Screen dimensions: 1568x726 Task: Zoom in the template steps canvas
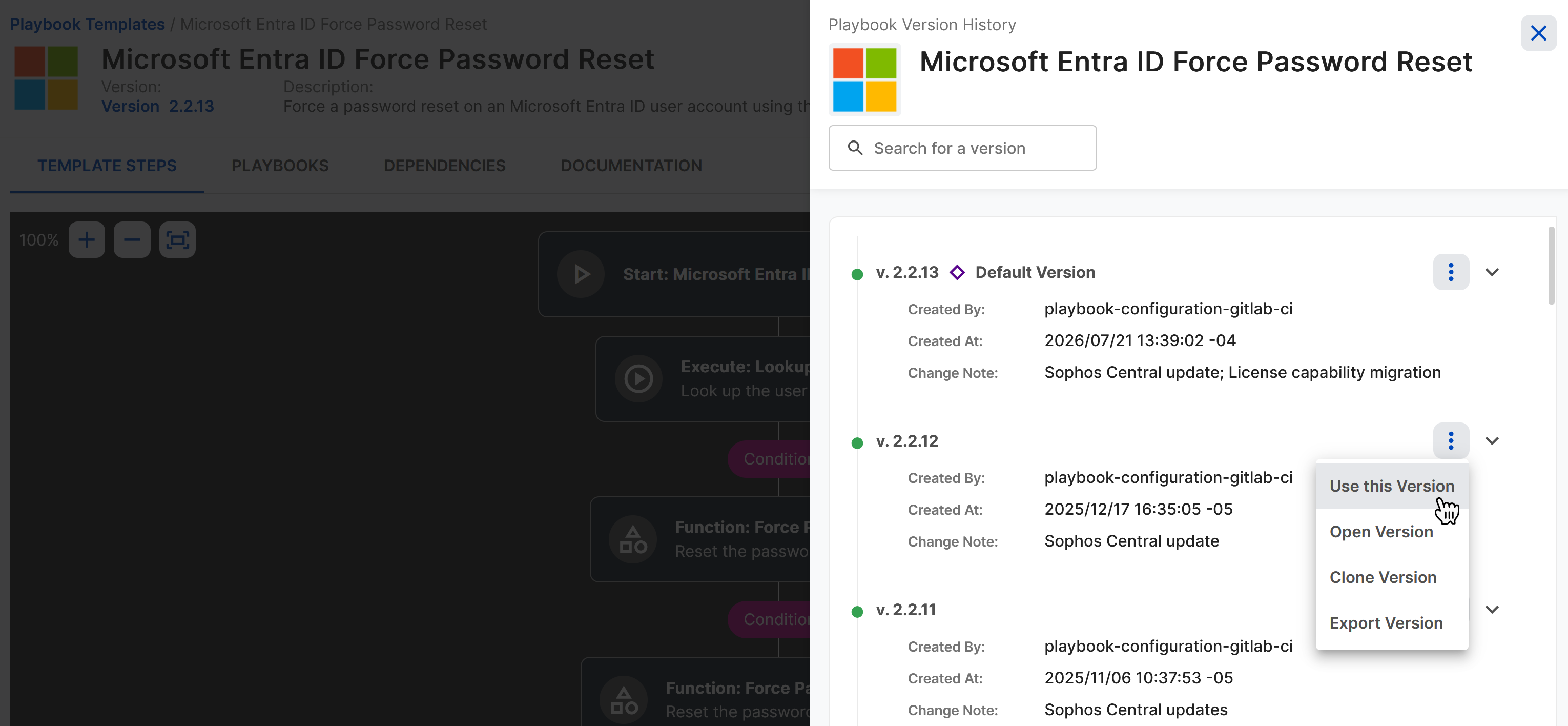[87, 240]
